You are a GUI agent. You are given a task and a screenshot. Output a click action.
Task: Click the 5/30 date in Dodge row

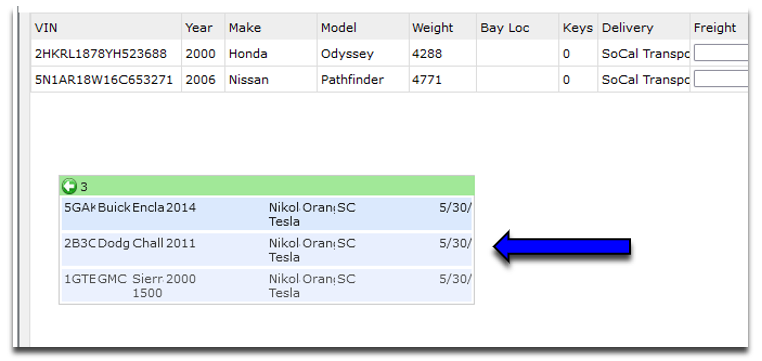pos(455,243)
